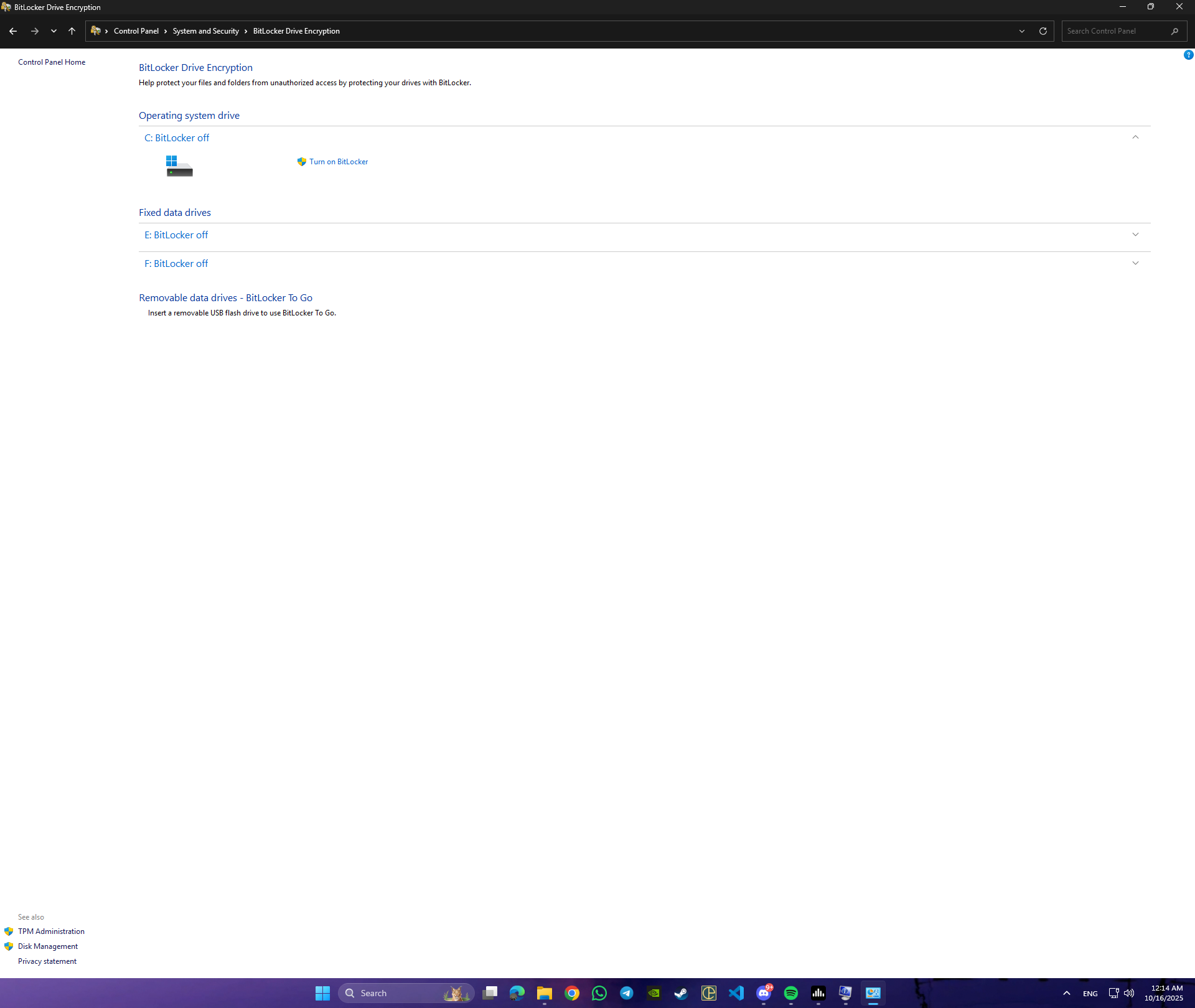Go to the Control Panel breadcrumb
The width and height of the screenshot is (1195, 1008).
[136, 31]
